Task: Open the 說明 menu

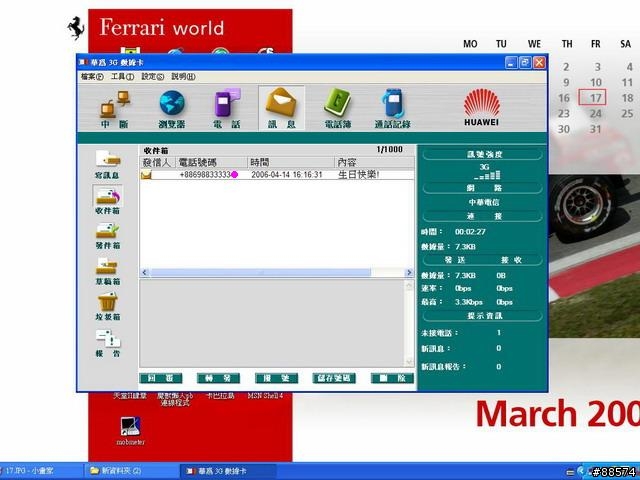Action: (183, 77)
